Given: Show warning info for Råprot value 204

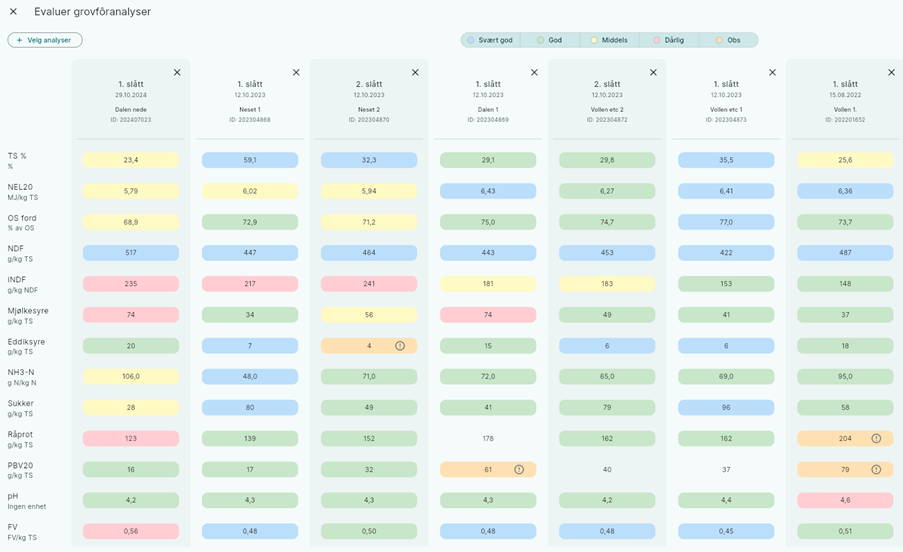Looking at the screenshot, I should pos(876,438).
